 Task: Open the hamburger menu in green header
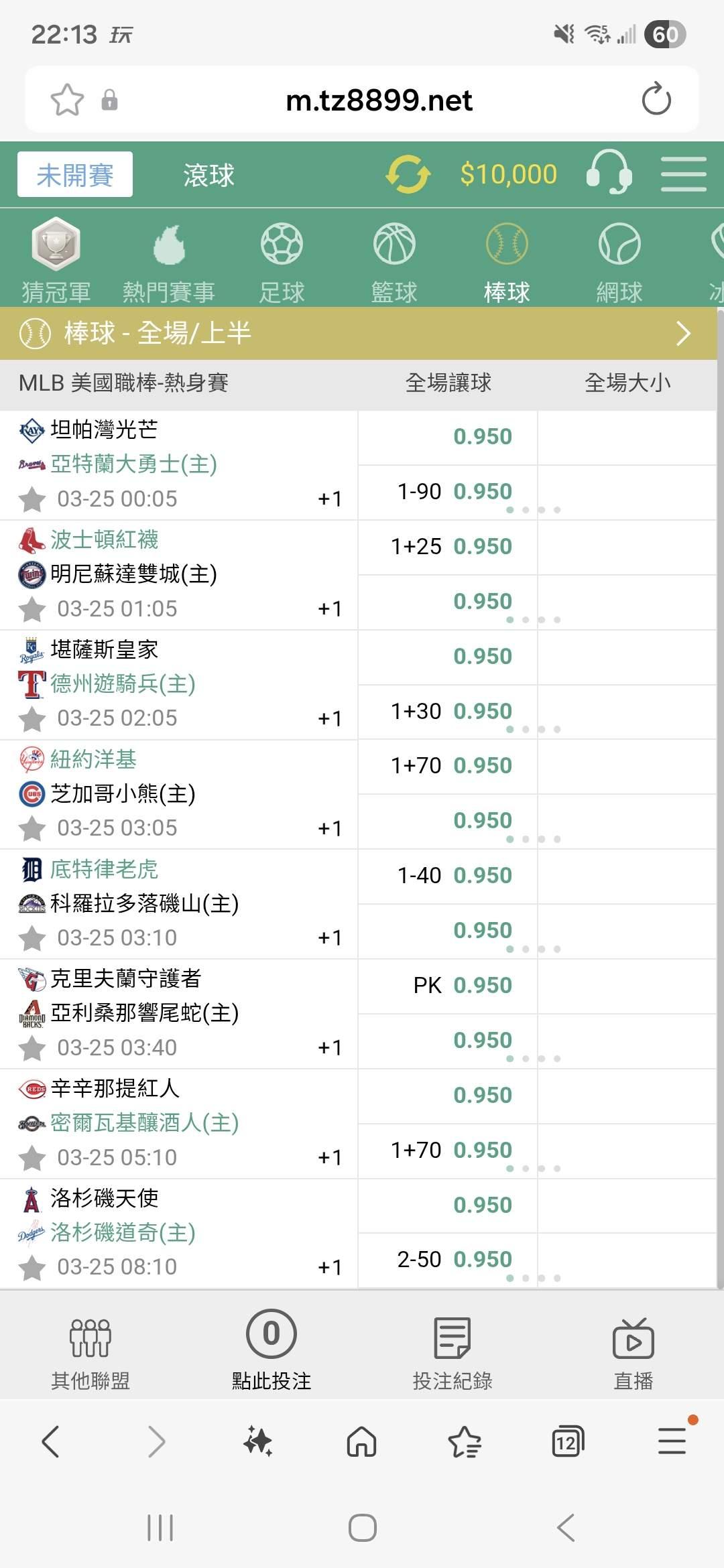tap(683, 174)
